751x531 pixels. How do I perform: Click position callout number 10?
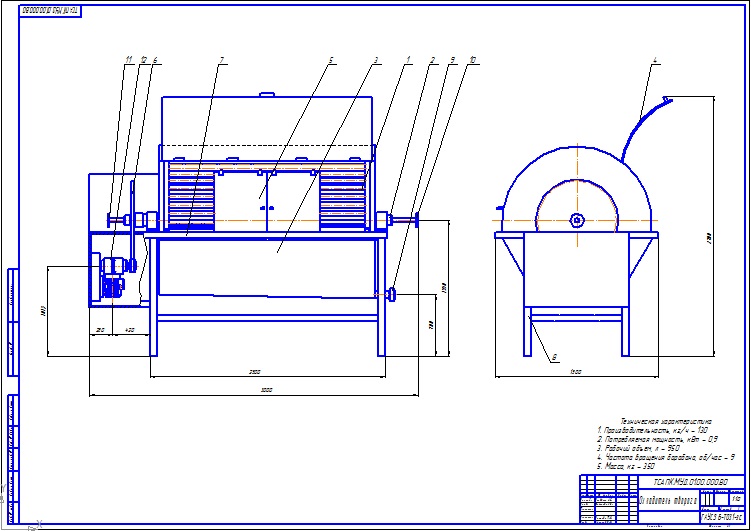tap(473, 60)
